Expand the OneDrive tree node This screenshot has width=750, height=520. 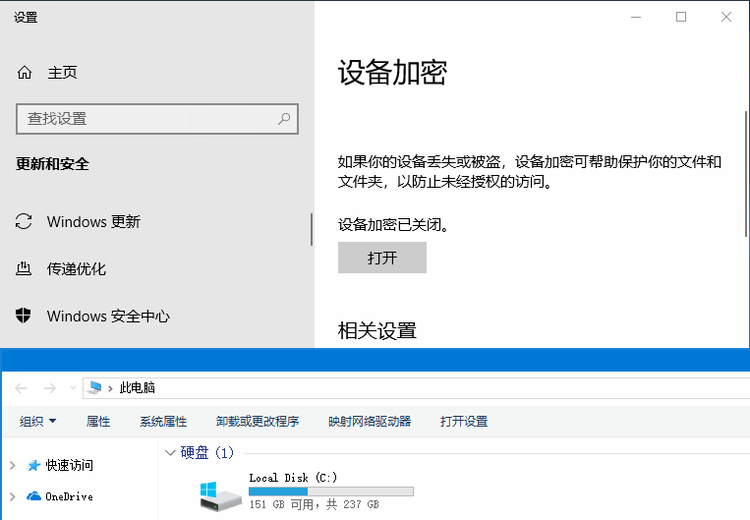click(x=13, y=497)
